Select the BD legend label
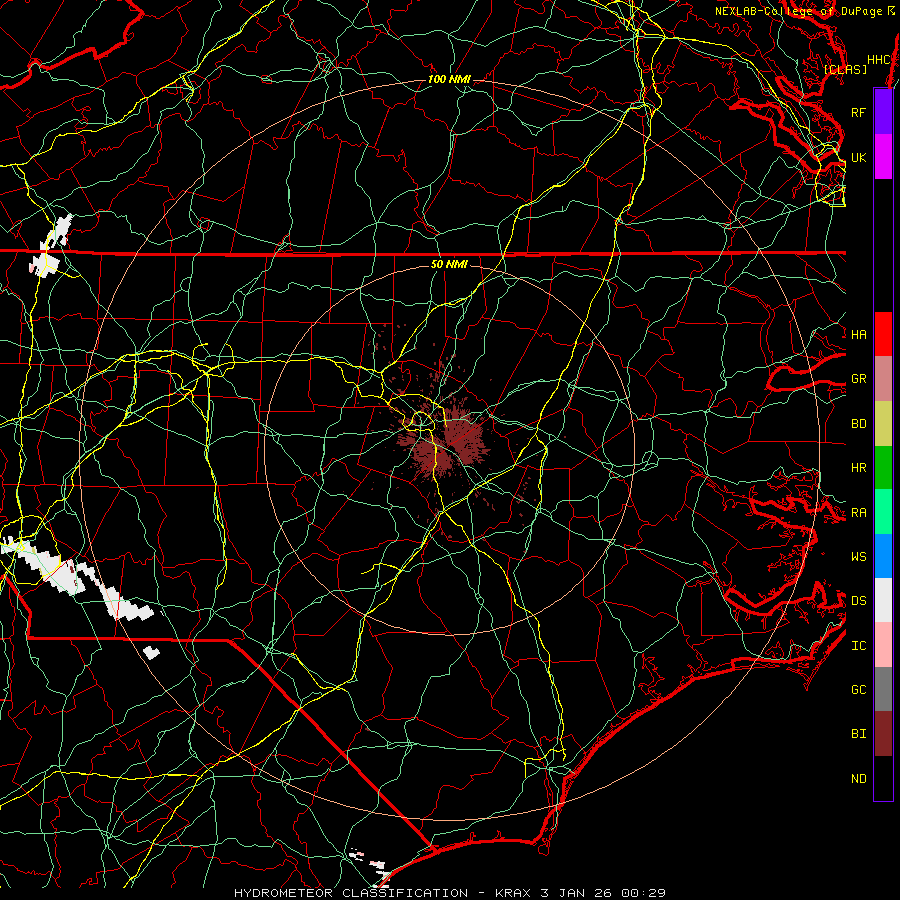This screenshot has height=900, width=900. tap(858, 424)
